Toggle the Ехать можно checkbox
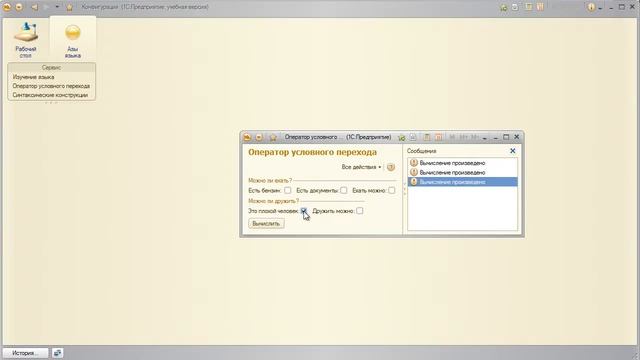This screenshot has height=360, width=640. (x=391, y=190)
